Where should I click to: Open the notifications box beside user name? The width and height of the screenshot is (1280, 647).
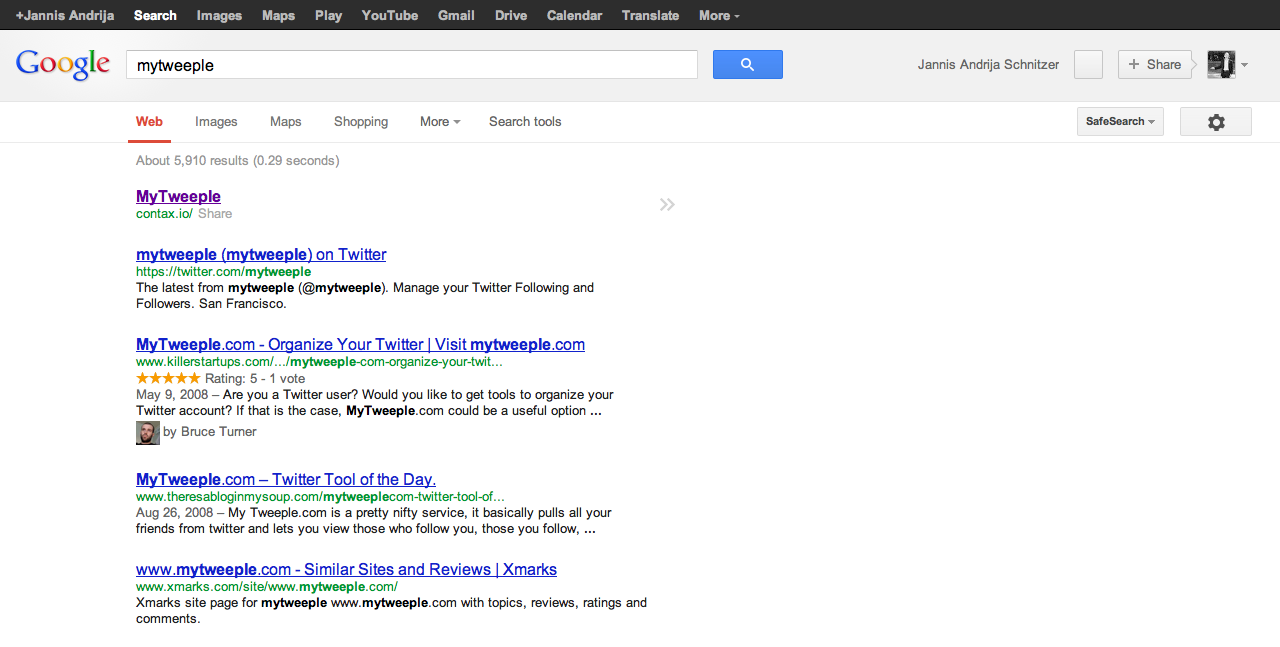[1088, 64]
